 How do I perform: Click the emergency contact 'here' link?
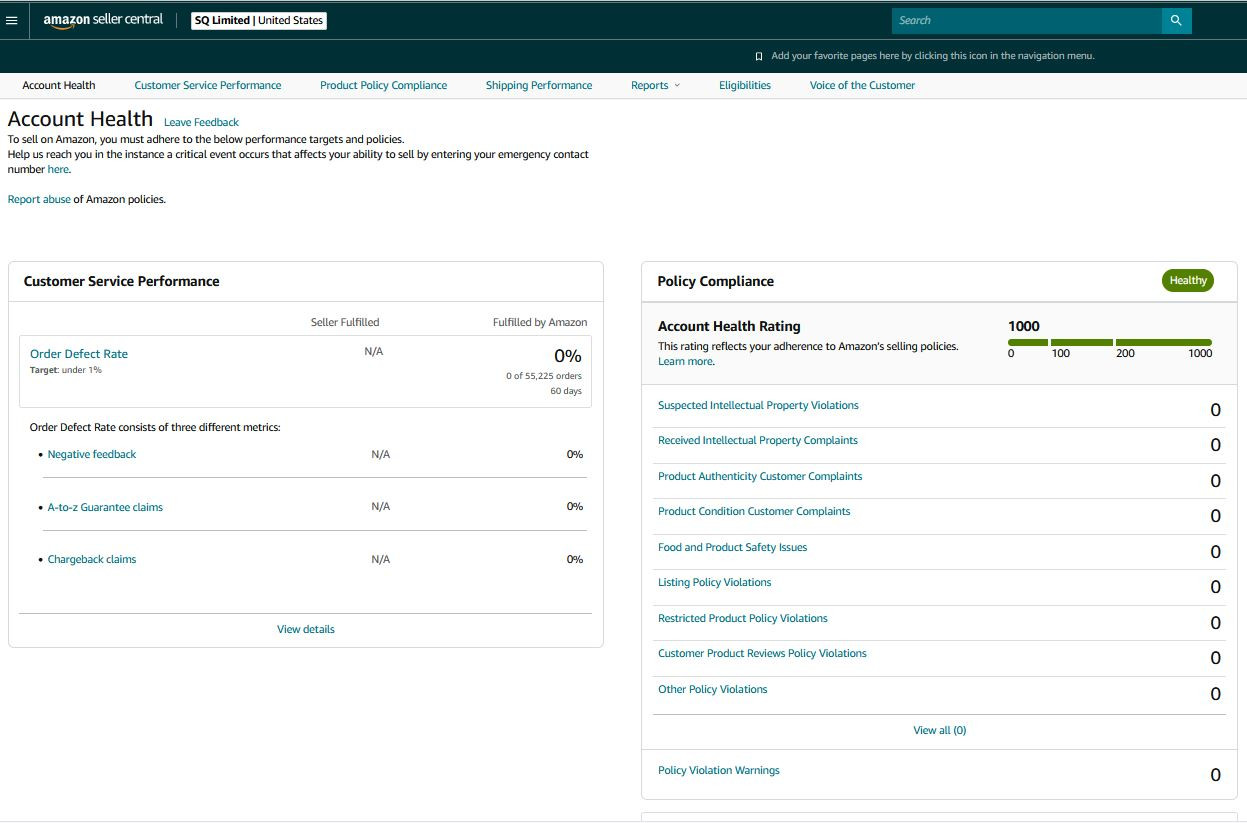pyautogui.click(x=58, y=169)
